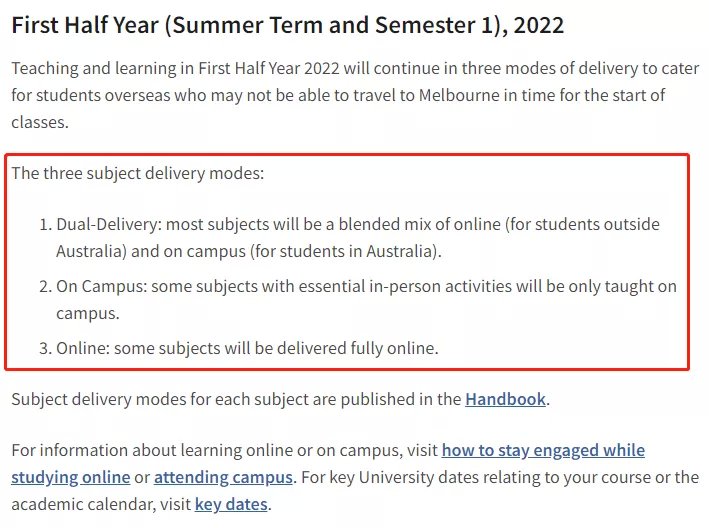The height and width of the screenshot is (528, 709).
Task: Click the 'Teaching and learning' intro paragraph
Action: click(x=355, y=95)
